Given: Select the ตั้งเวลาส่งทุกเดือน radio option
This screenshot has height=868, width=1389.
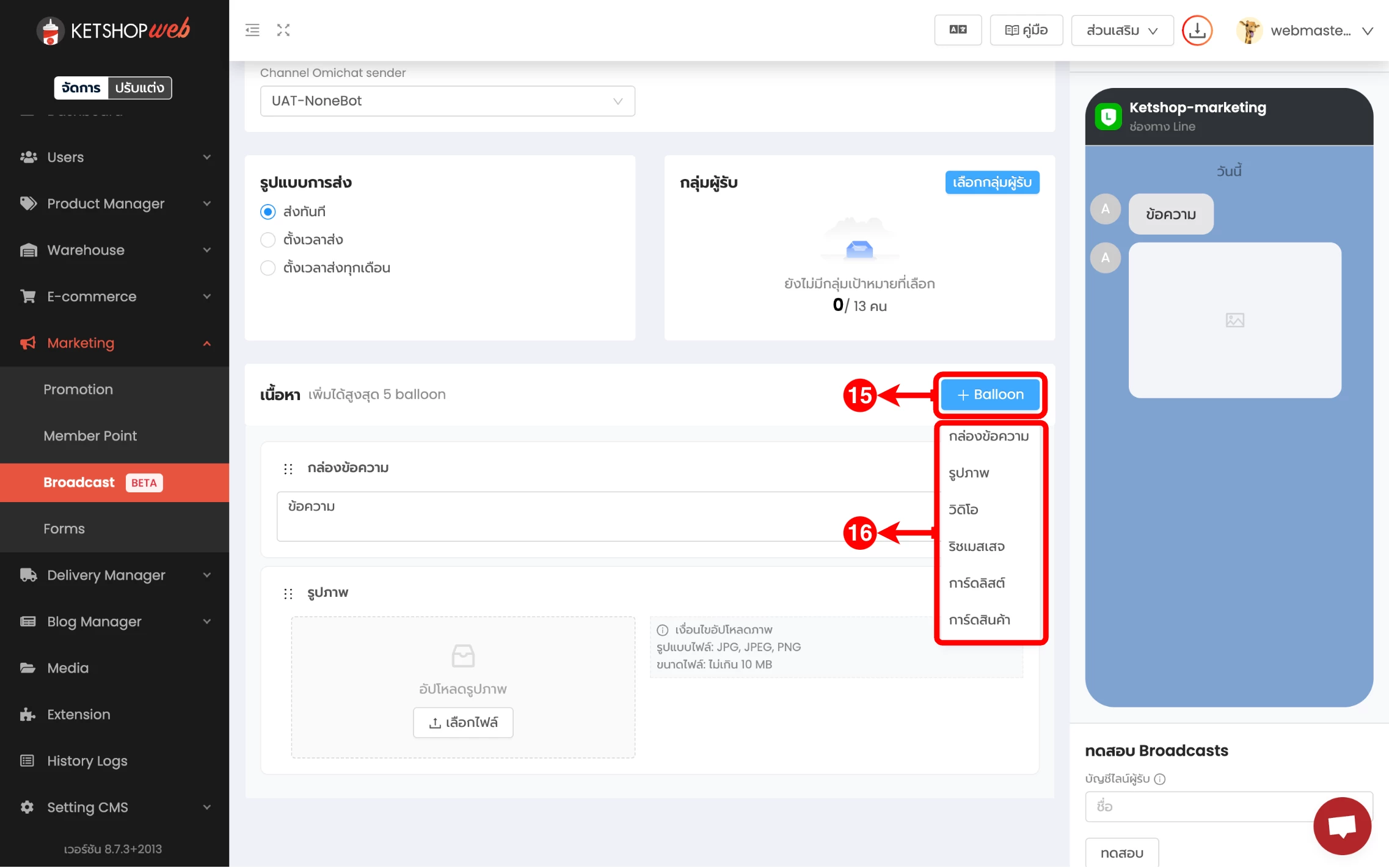Looking at the screenshot, I should [268, 268].
